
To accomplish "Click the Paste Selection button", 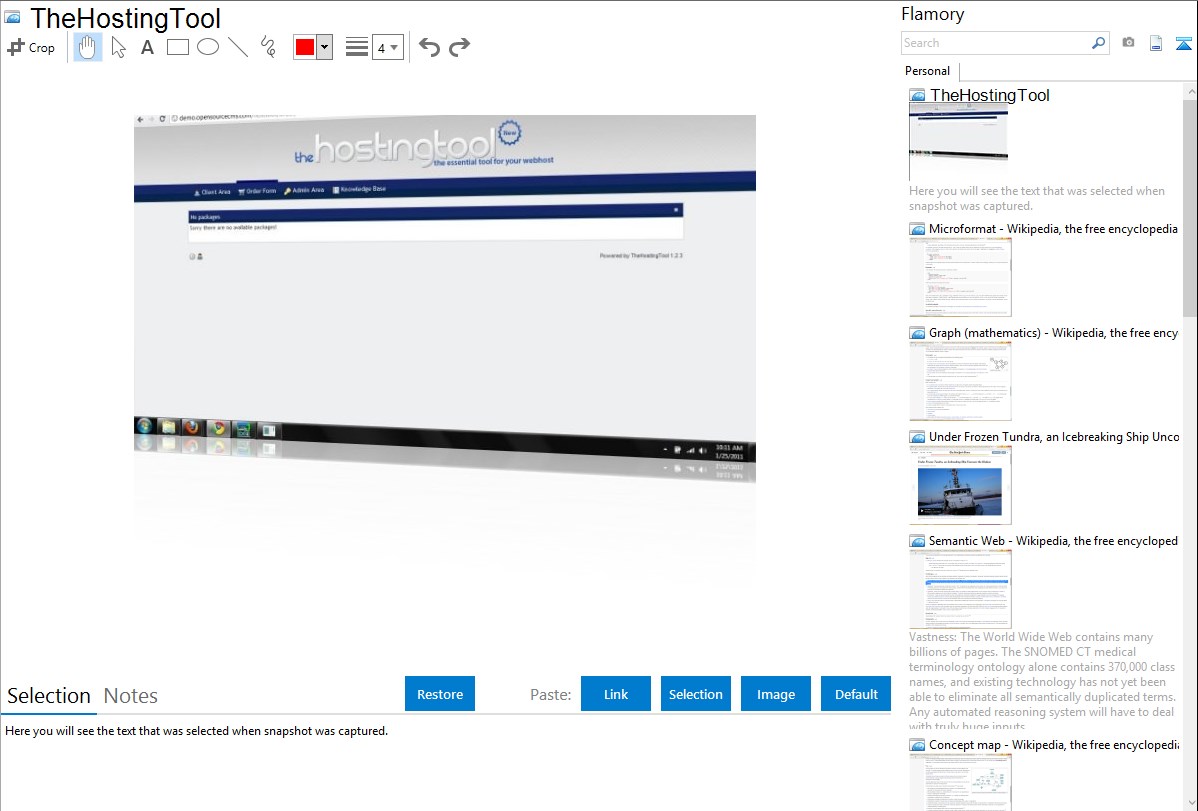I will coord(696,694).
